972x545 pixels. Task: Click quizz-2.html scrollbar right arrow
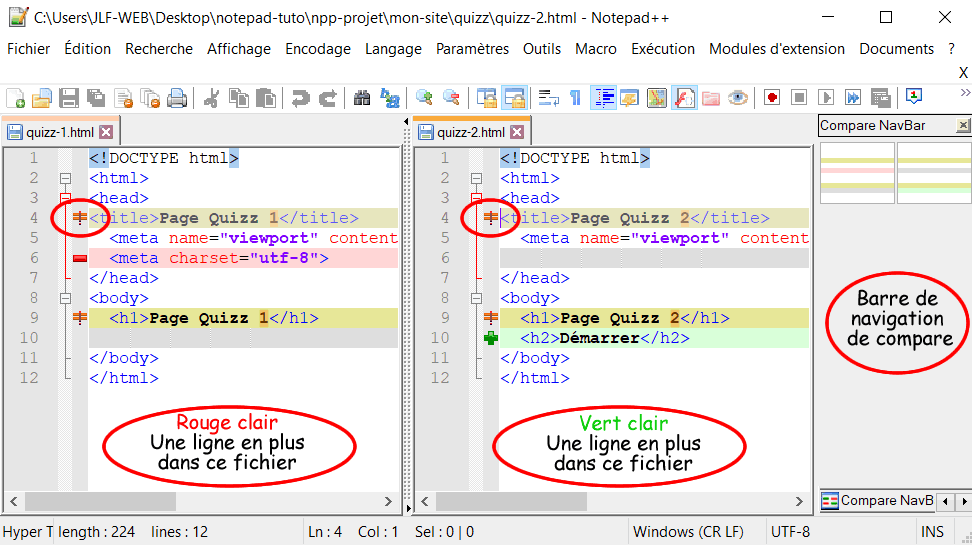pyautogui.click(x=798, y=501)
